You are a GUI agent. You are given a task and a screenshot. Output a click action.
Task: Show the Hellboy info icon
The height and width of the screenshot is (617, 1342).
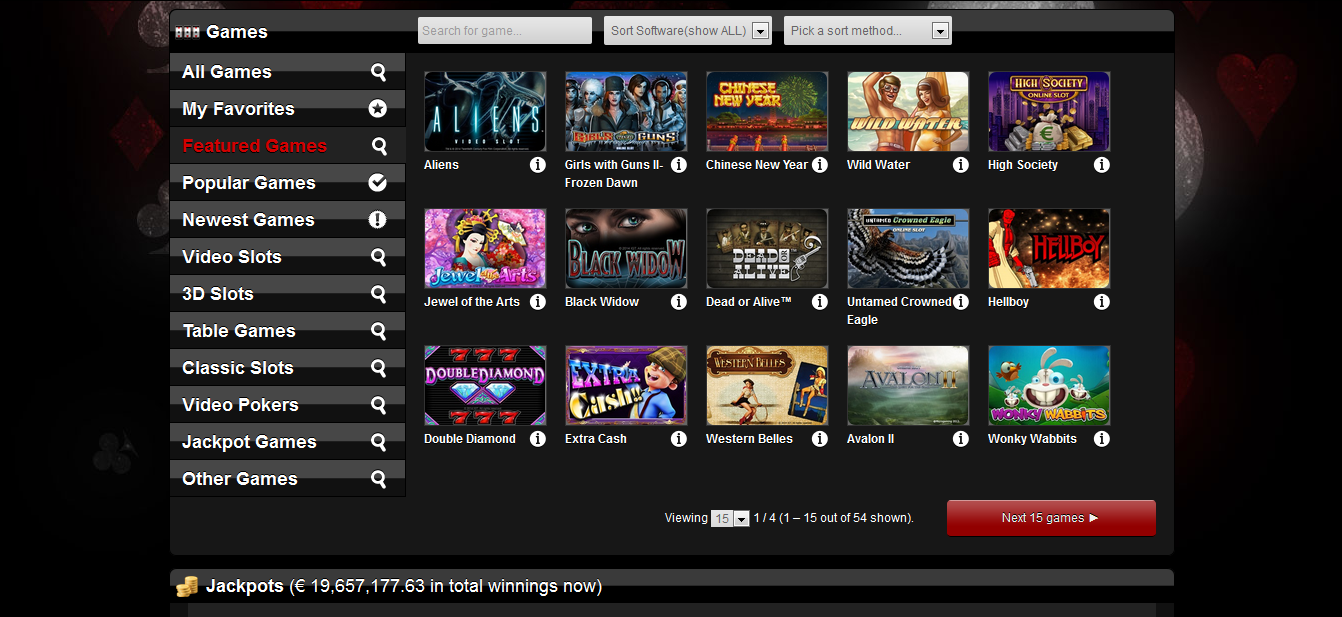click(x=1102, y=302)
